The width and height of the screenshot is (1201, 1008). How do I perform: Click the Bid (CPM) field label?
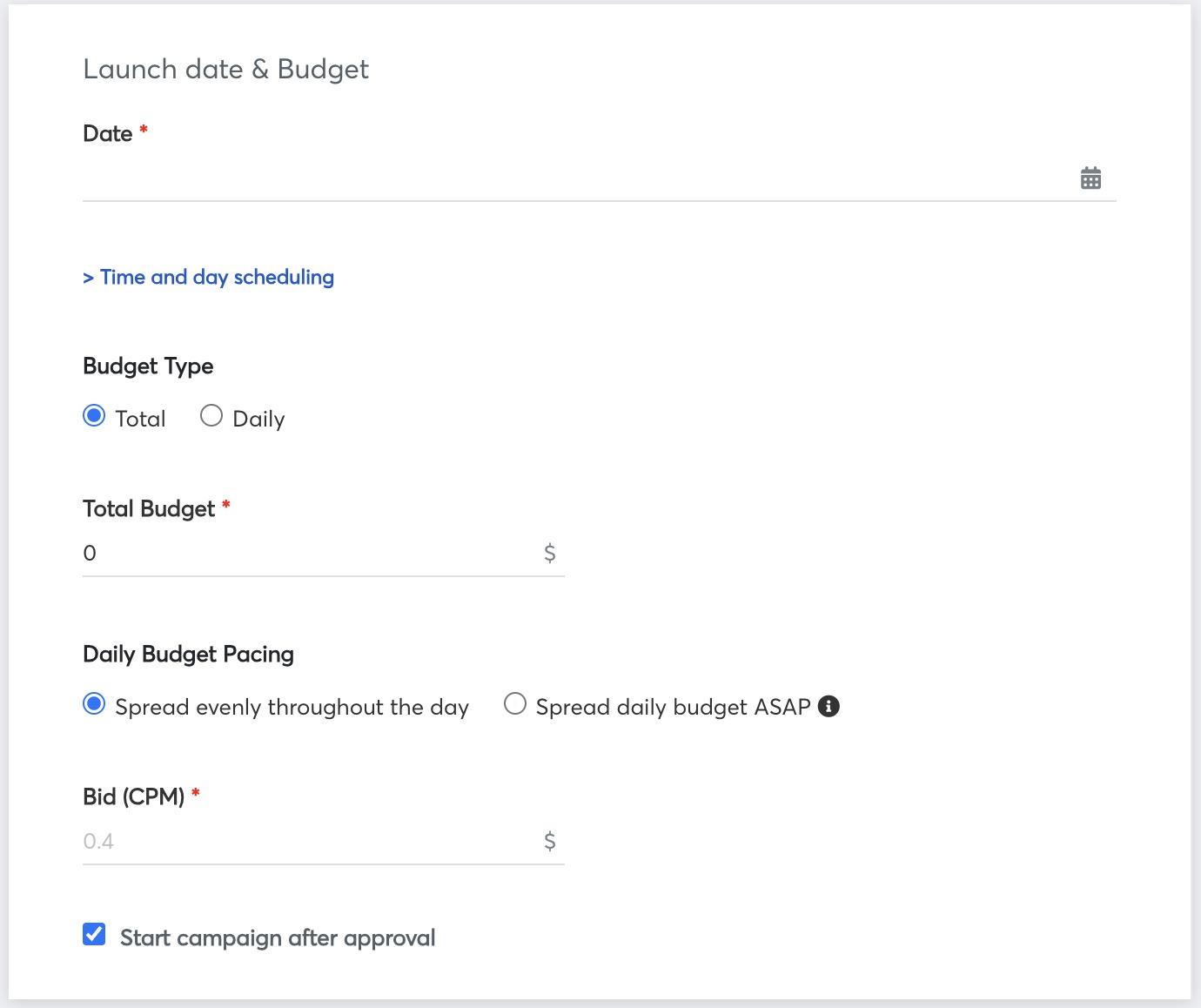point(133,796)
